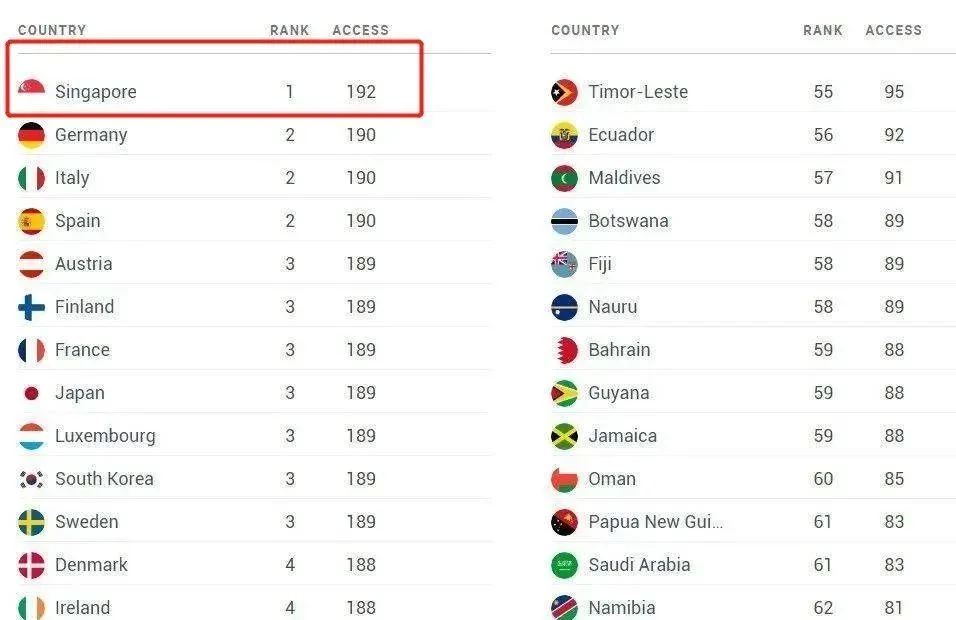Click the Papua New Guinea flag icon

coord(564,522)
